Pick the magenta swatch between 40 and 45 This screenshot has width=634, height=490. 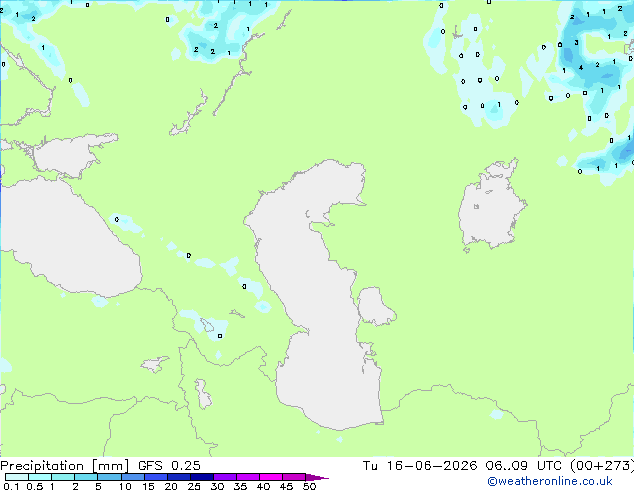coord(271,477)
